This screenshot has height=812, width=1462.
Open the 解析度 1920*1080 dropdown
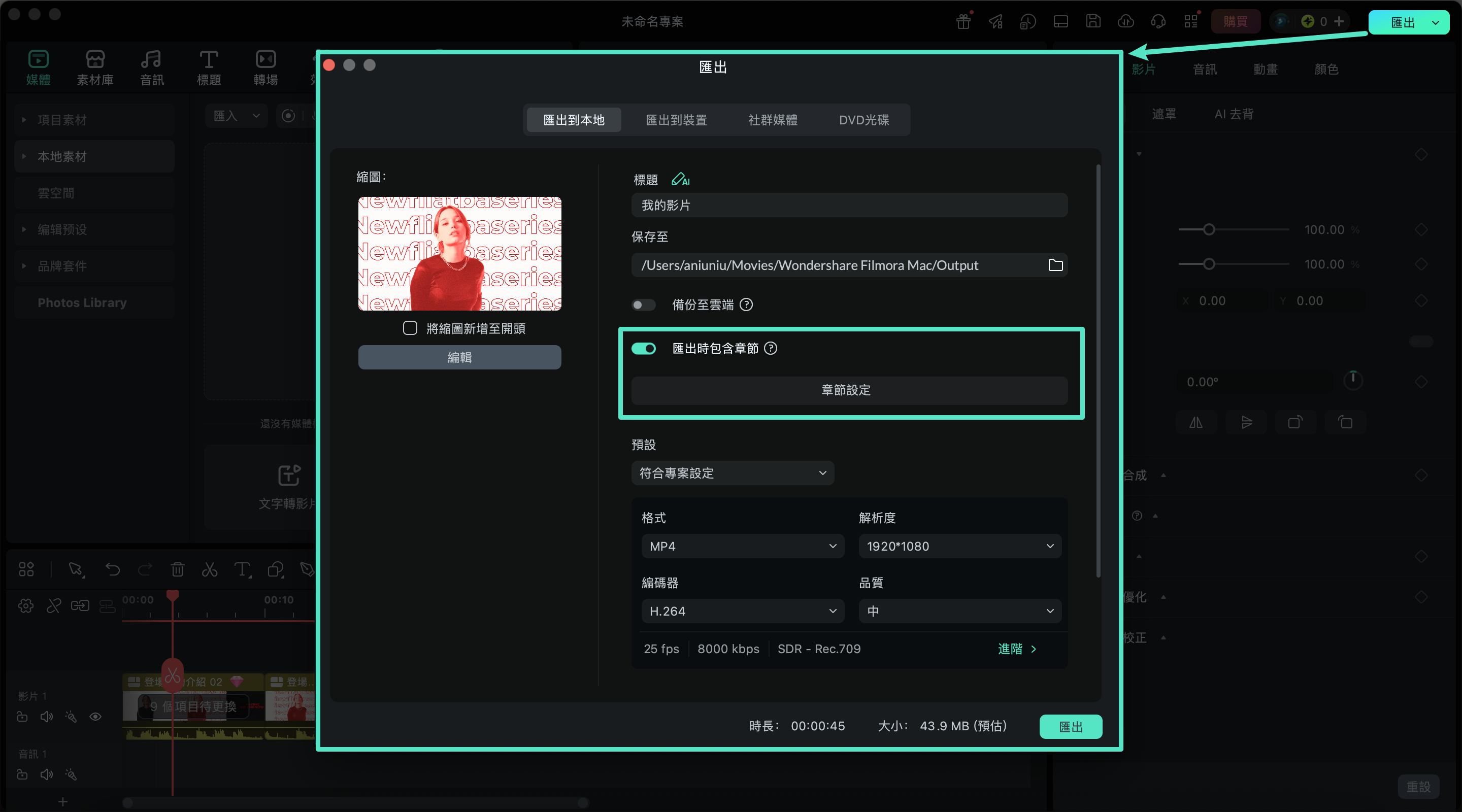[x=960, y=546]
